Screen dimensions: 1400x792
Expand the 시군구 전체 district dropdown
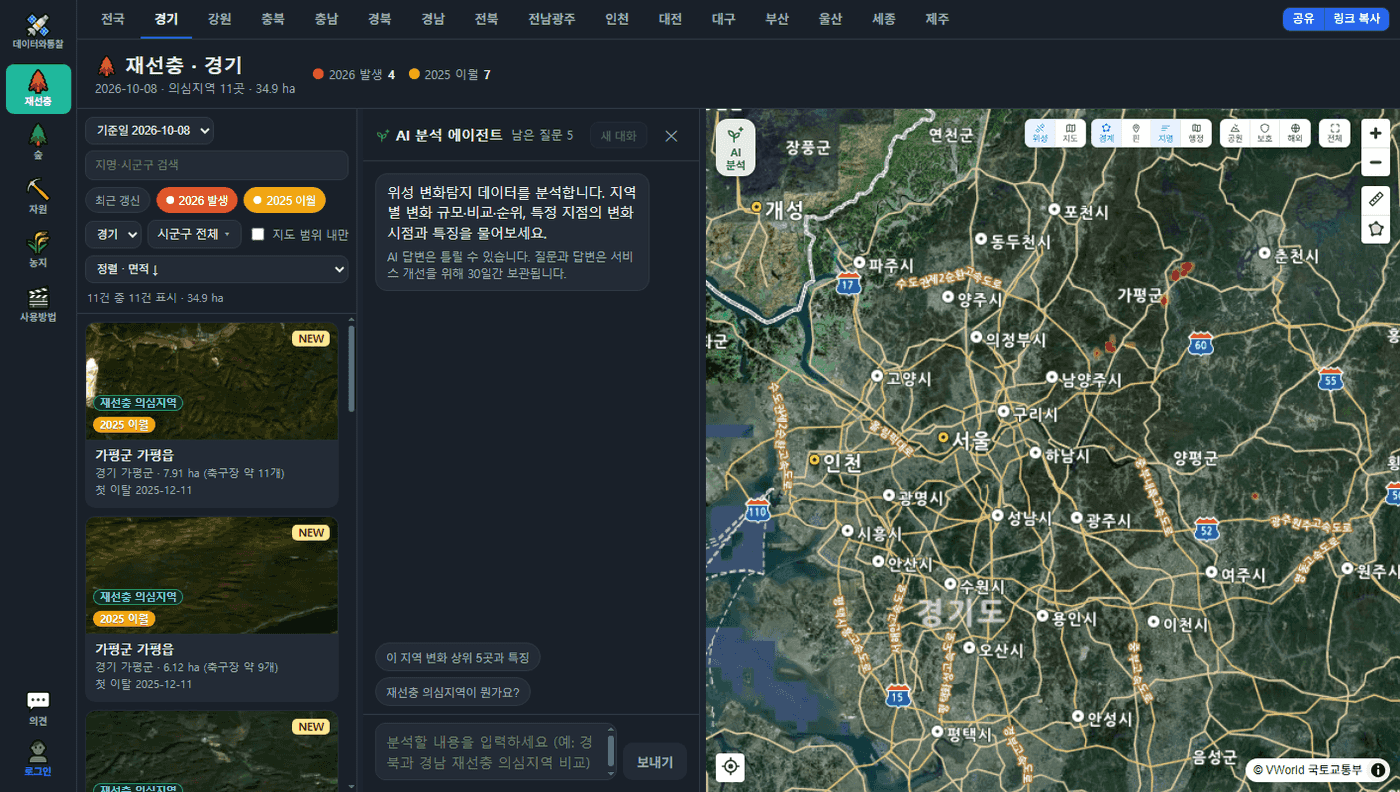194,235
